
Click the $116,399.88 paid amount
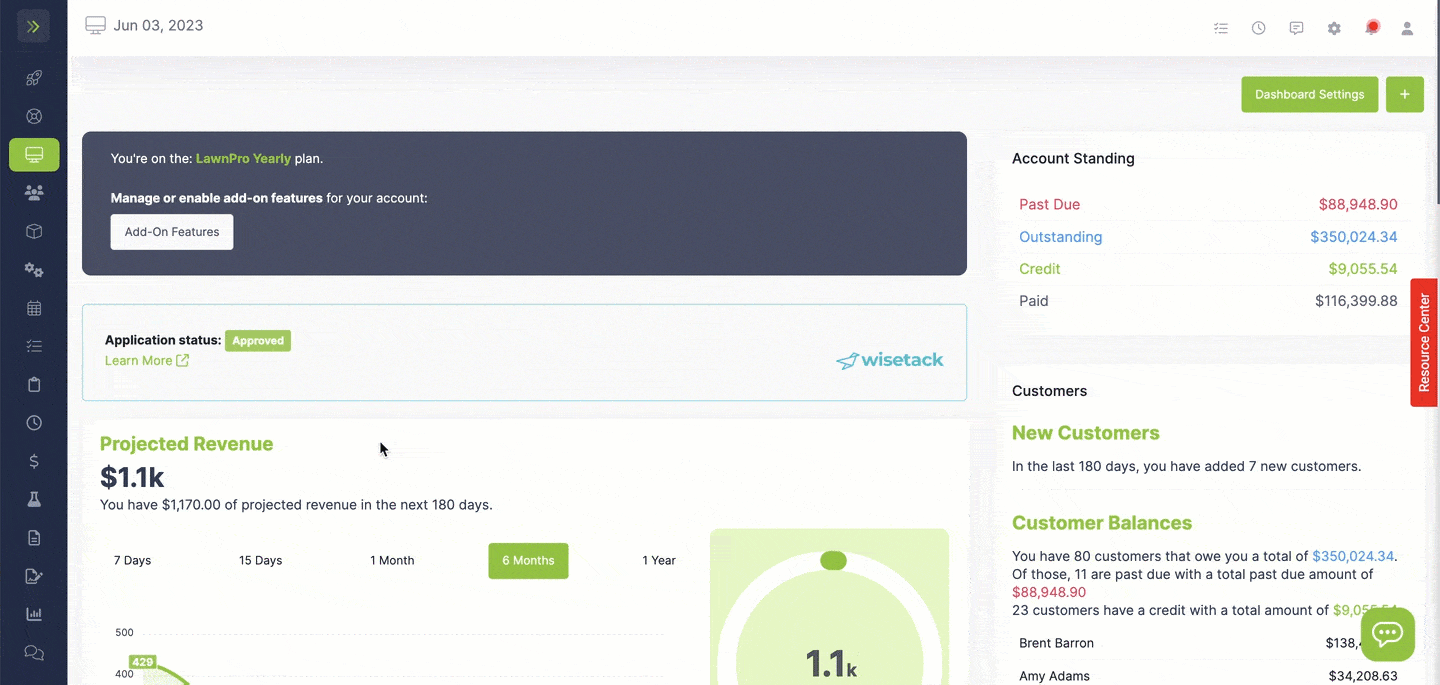[1356, 301]
